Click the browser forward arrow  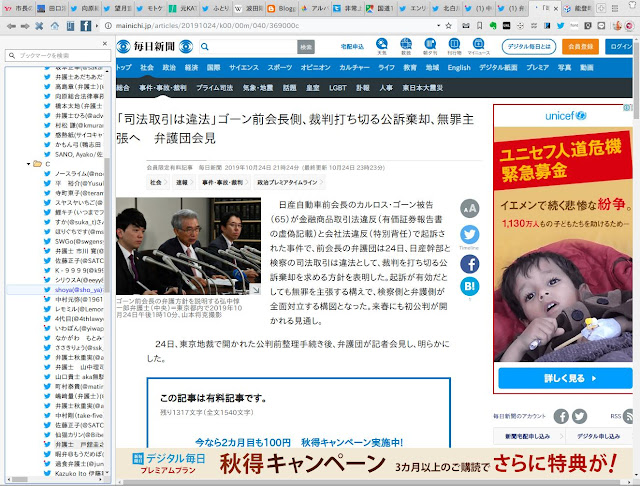pos(25,26)
